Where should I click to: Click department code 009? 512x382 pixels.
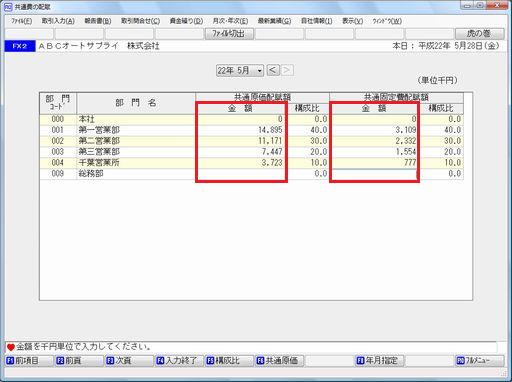click(x=58, y=174)
